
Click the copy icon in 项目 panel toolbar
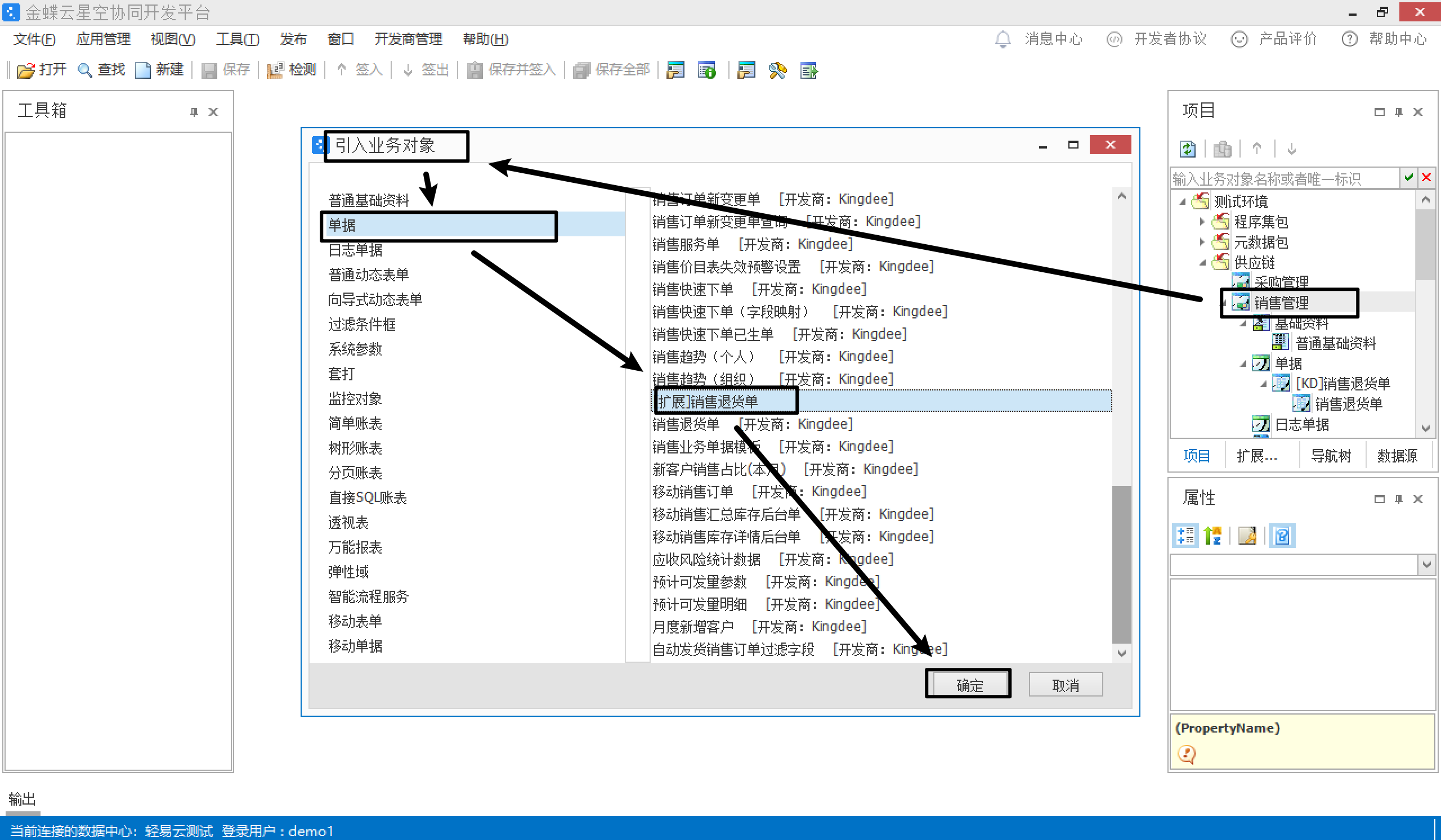click(x=1222, y=149)
